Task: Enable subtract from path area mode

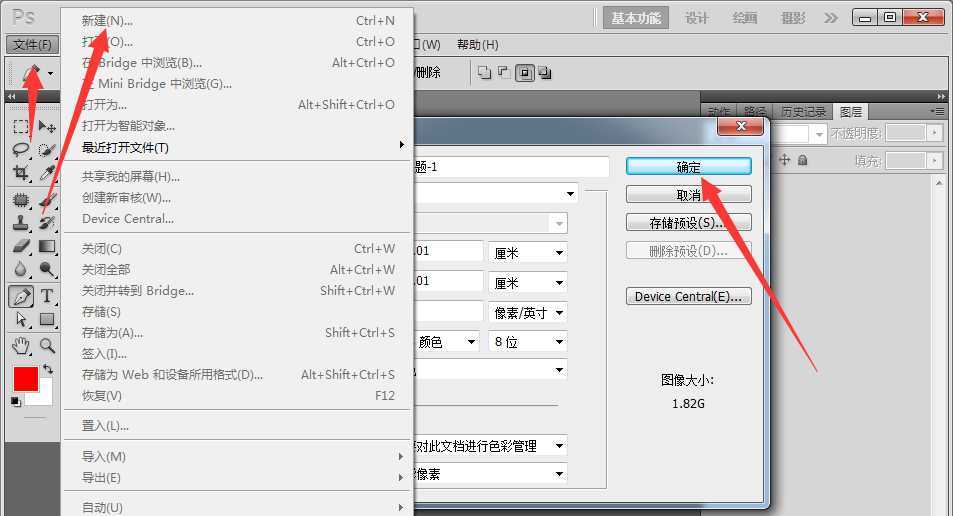Action: click(x=504, y=73)
